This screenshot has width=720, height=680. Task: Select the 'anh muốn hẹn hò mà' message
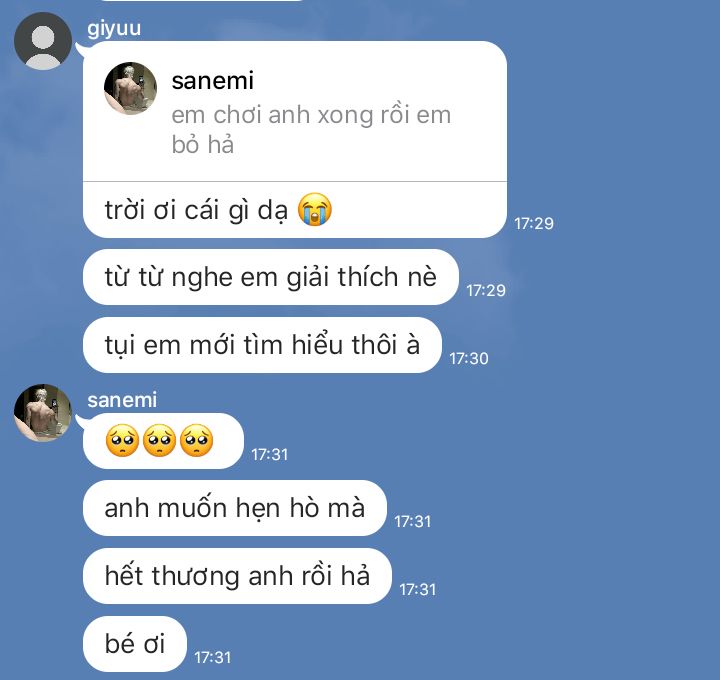[x=234, y=508]
